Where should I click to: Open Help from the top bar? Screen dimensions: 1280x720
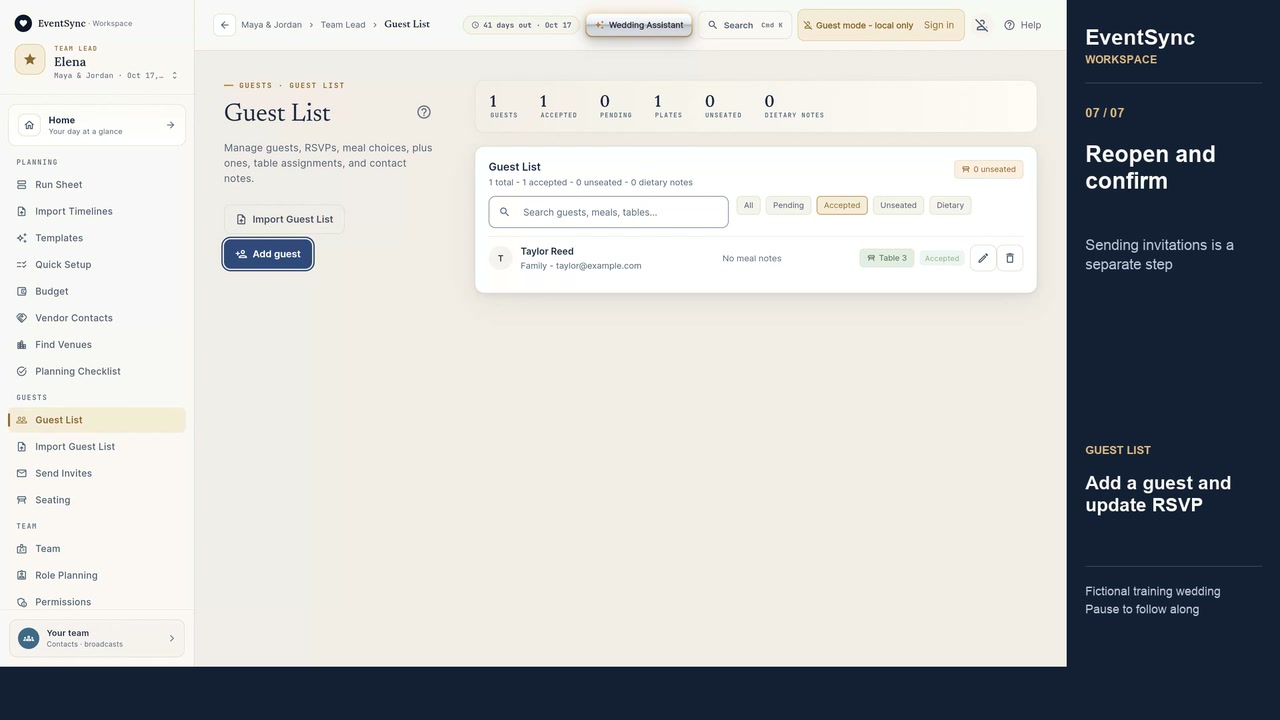[x=1022, y=25]
